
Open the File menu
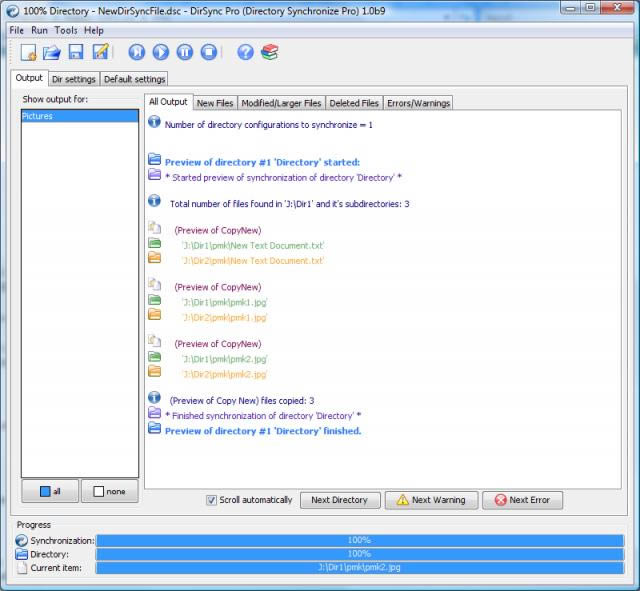click(x=17, y=31)
